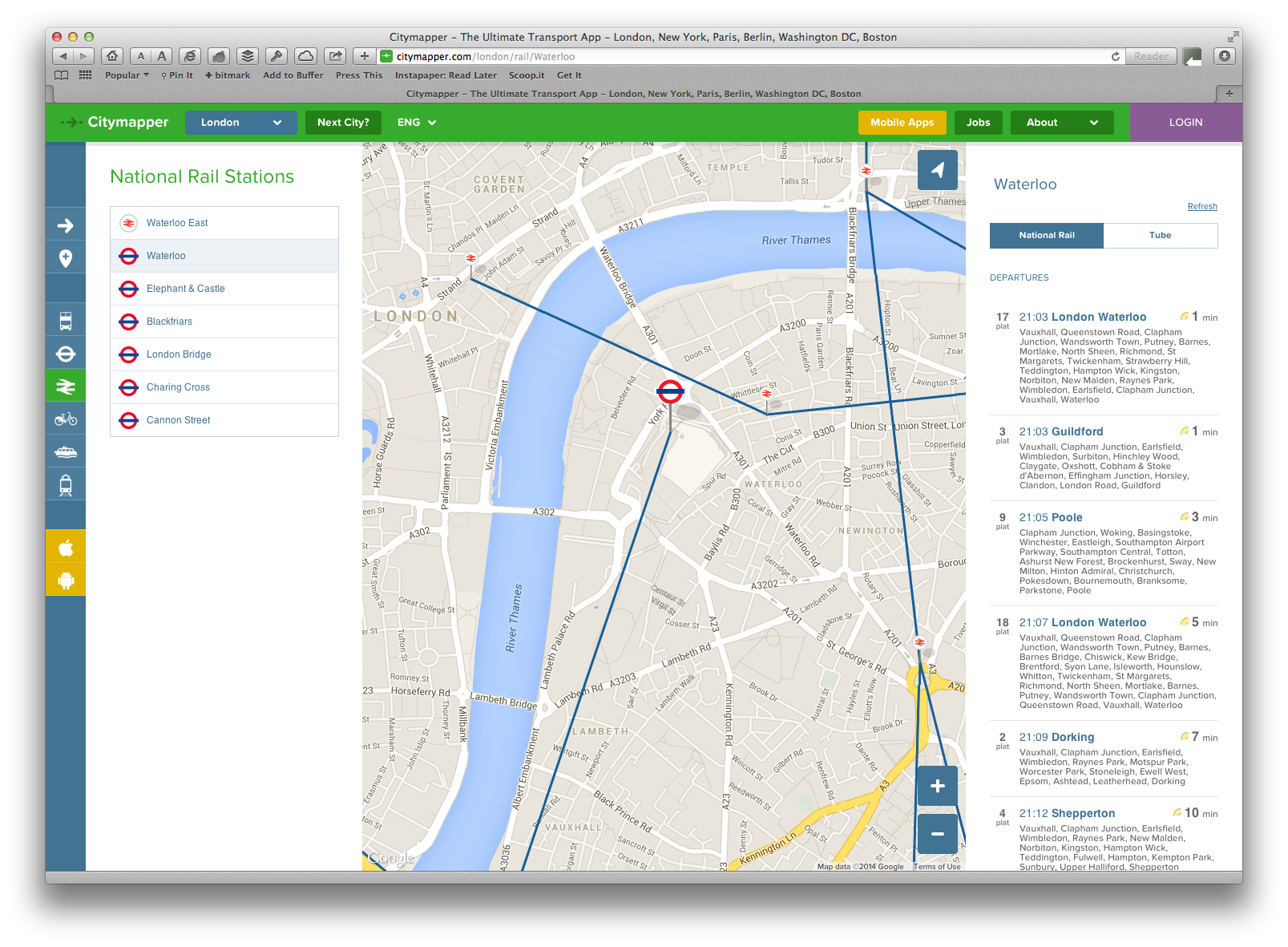Click the Buffer stacked-layers toolbar icon
The width and height of the screenshot is (1288, 947).
click(248, 56)
